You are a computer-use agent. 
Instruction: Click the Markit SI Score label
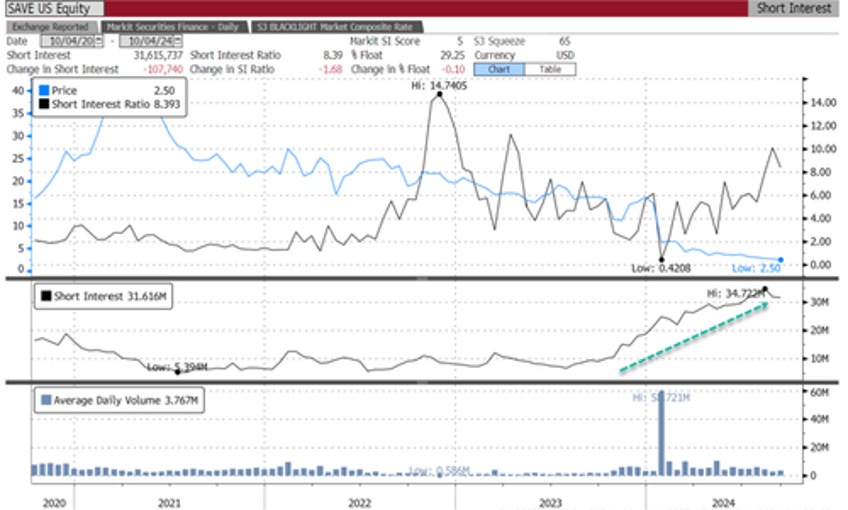click(385, 41)
